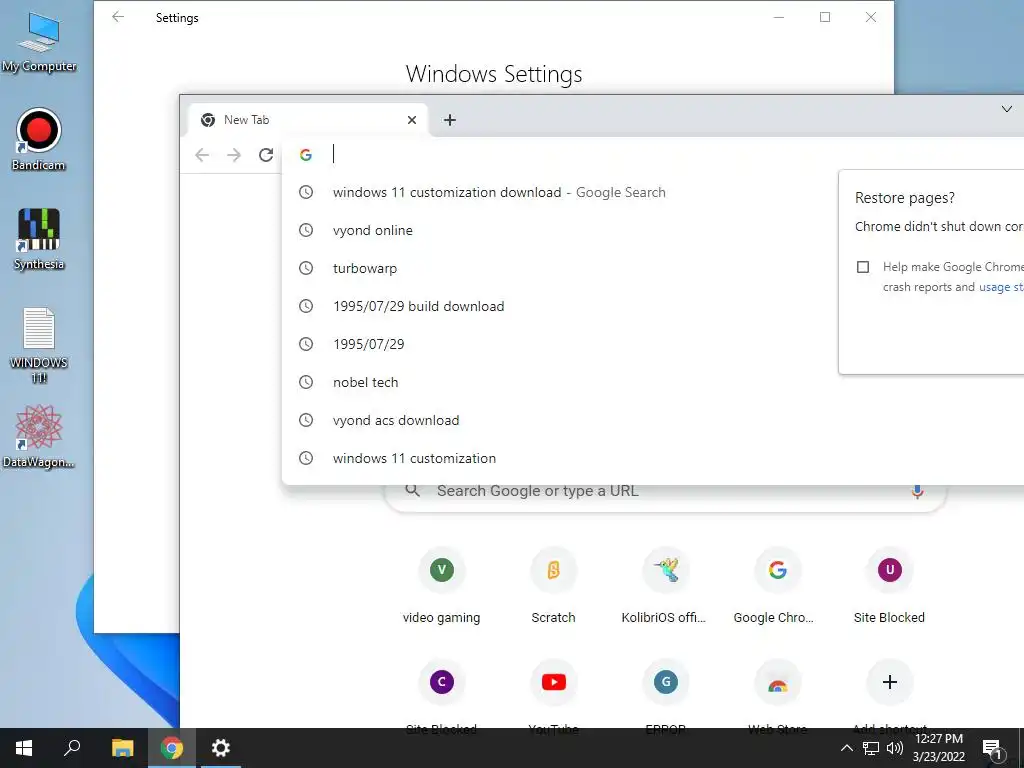Click the Google icon in address bar
Screen dimensions: 1024x768
(306, 155)
